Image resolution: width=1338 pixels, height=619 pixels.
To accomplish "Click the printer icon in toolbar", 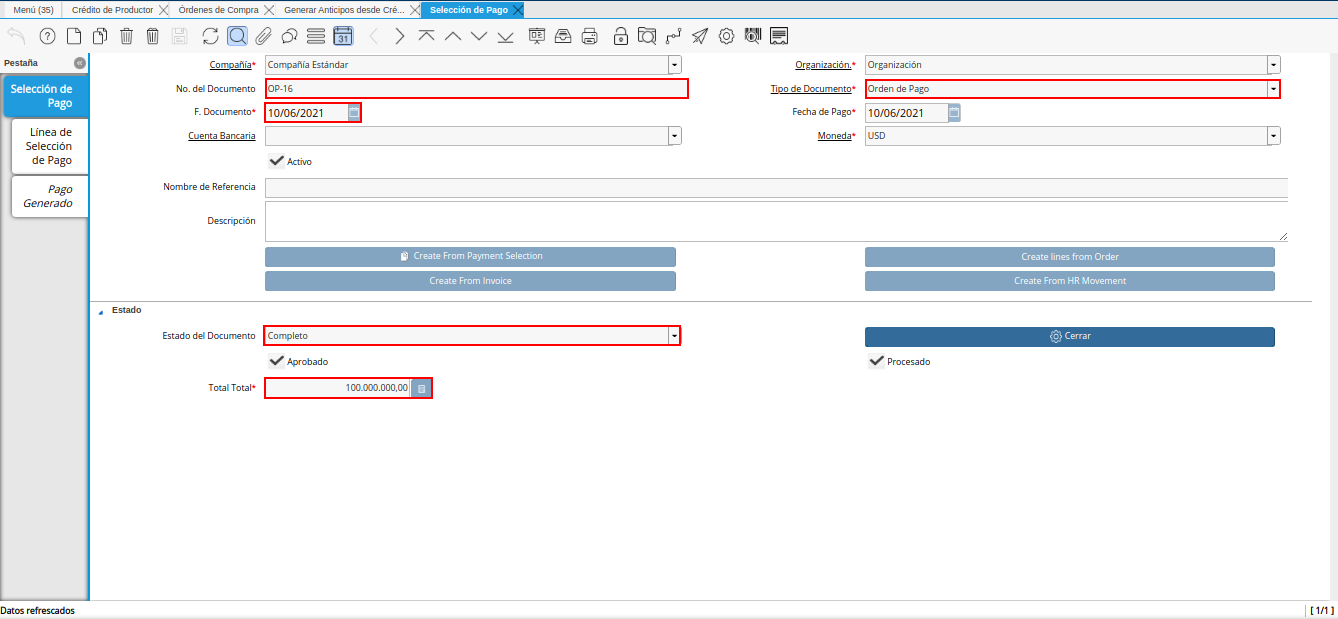I will [x=590, y=37].
